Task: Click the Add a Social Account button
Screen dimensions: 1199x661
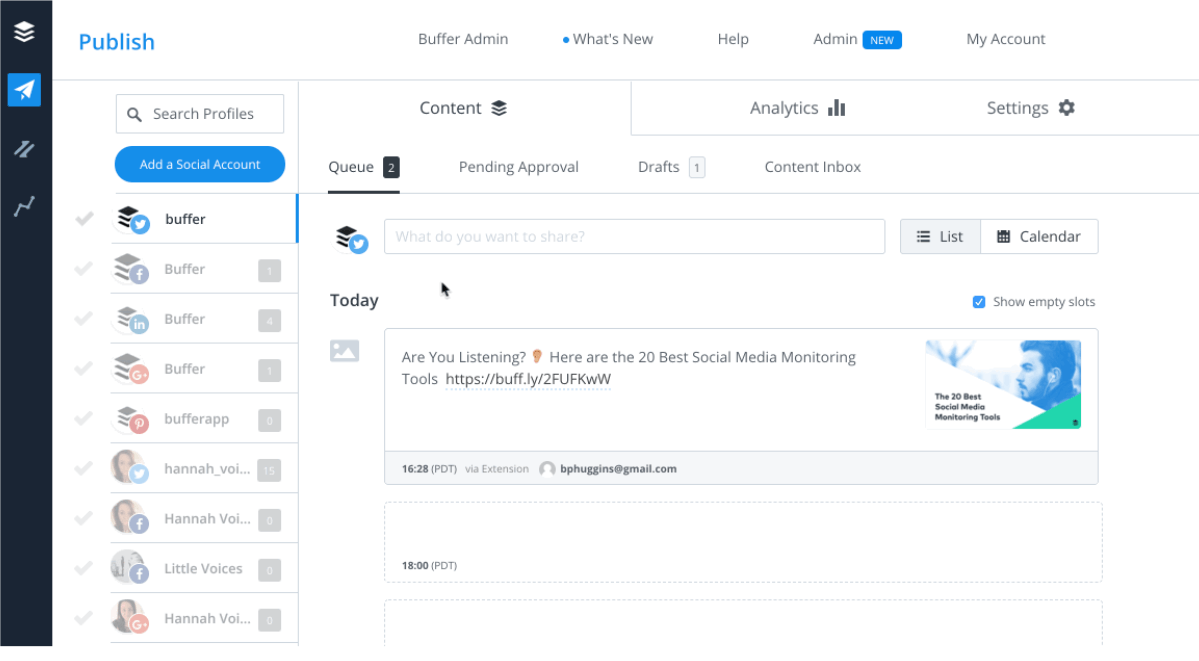Action: click(x=200, y=165)
